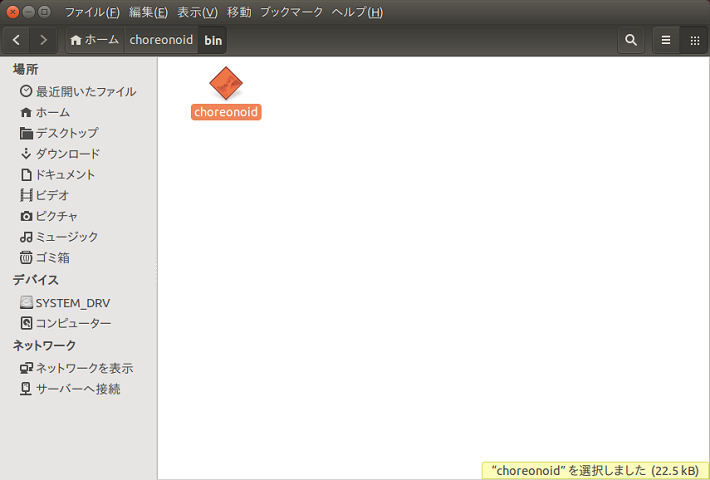Click the bin path segment

tap(213, 40)
